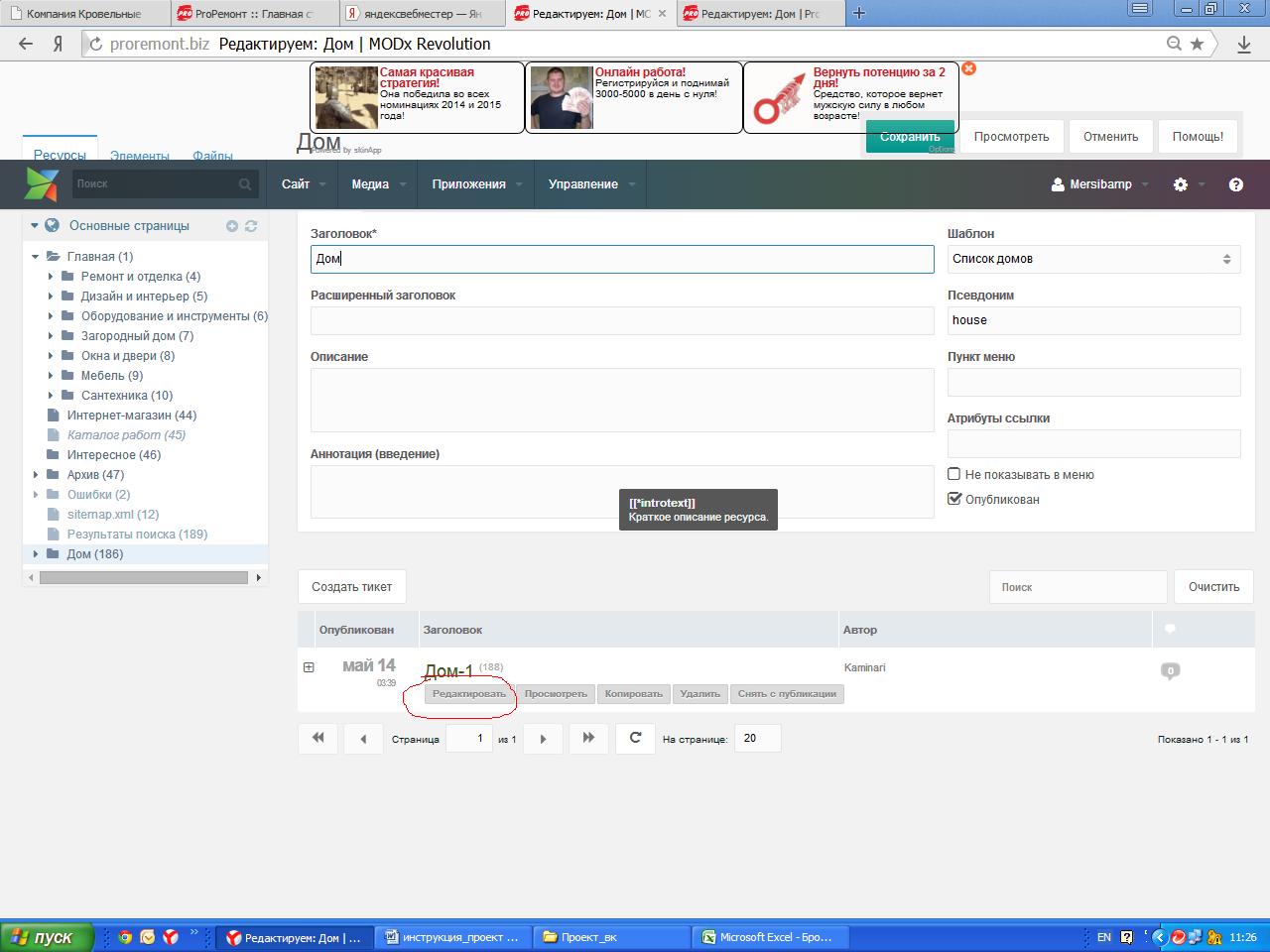Expand the Мебель (9) folder
This screenshot has width=1270, height=952.
51,375
